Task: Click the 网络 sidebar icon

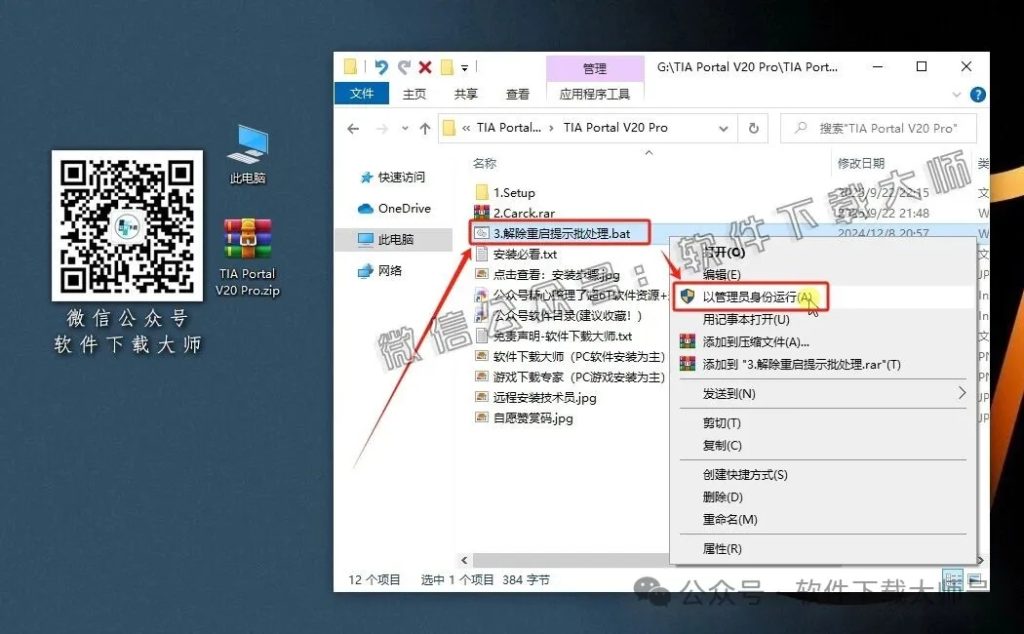Action: pyautogui.click(x=366, y=268)
